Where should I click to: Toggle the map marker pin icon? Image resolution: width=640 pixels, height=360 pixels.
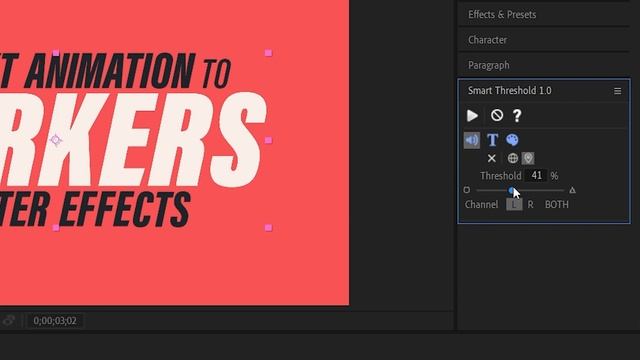[x=528, y=158]
